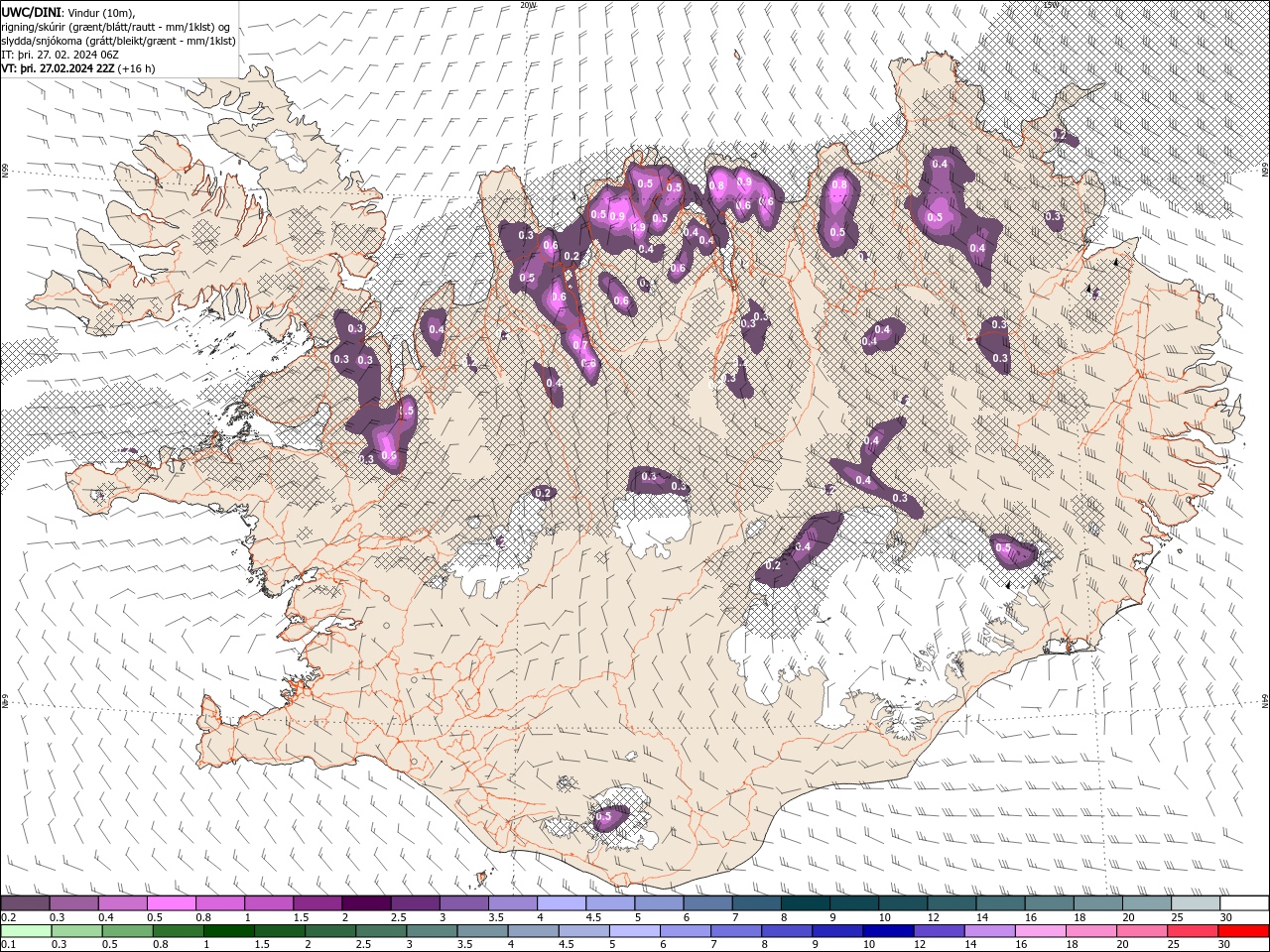This screenshot has height=952, width=1270.
Task: Click the 'VT: þri. 27.02.2024 22Z (+16 h)' line
Action: [78, 68]
